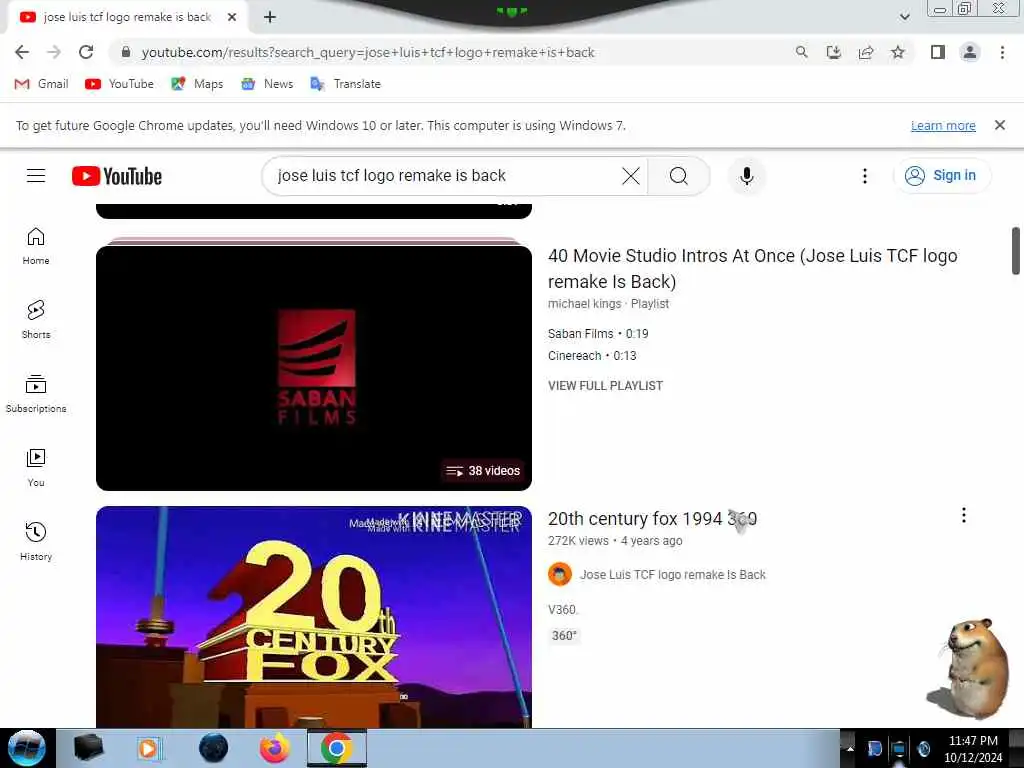Image resolution: width=1024 pixels, height=768 pixels.
Task: Open Subscriptions in the sidebar
Action: (x=36, y=394)
